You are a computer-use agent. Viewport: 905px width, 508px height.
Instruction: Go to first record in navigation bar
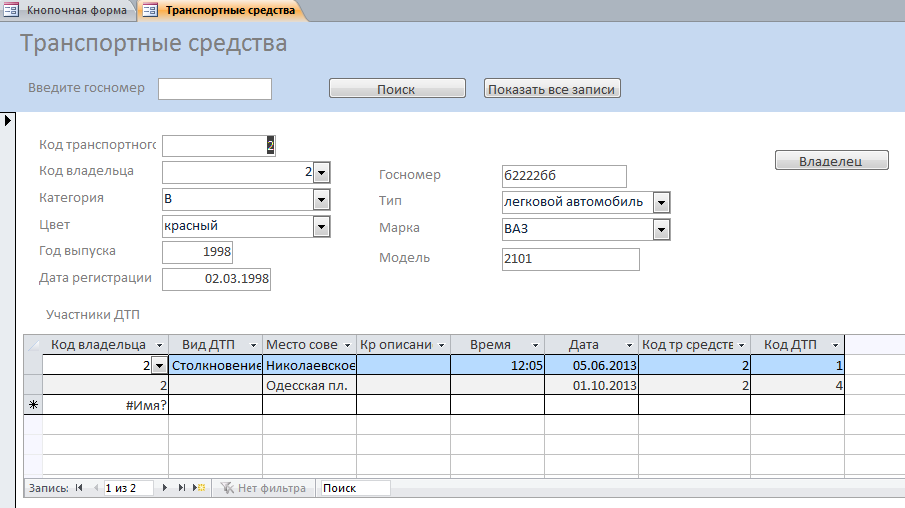tap(79, 488)
